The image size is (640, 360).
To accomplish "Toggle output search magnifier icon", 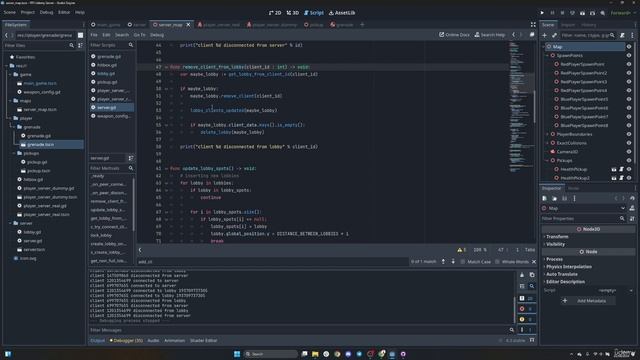I will pyautogui.click(x=532, y=286).
